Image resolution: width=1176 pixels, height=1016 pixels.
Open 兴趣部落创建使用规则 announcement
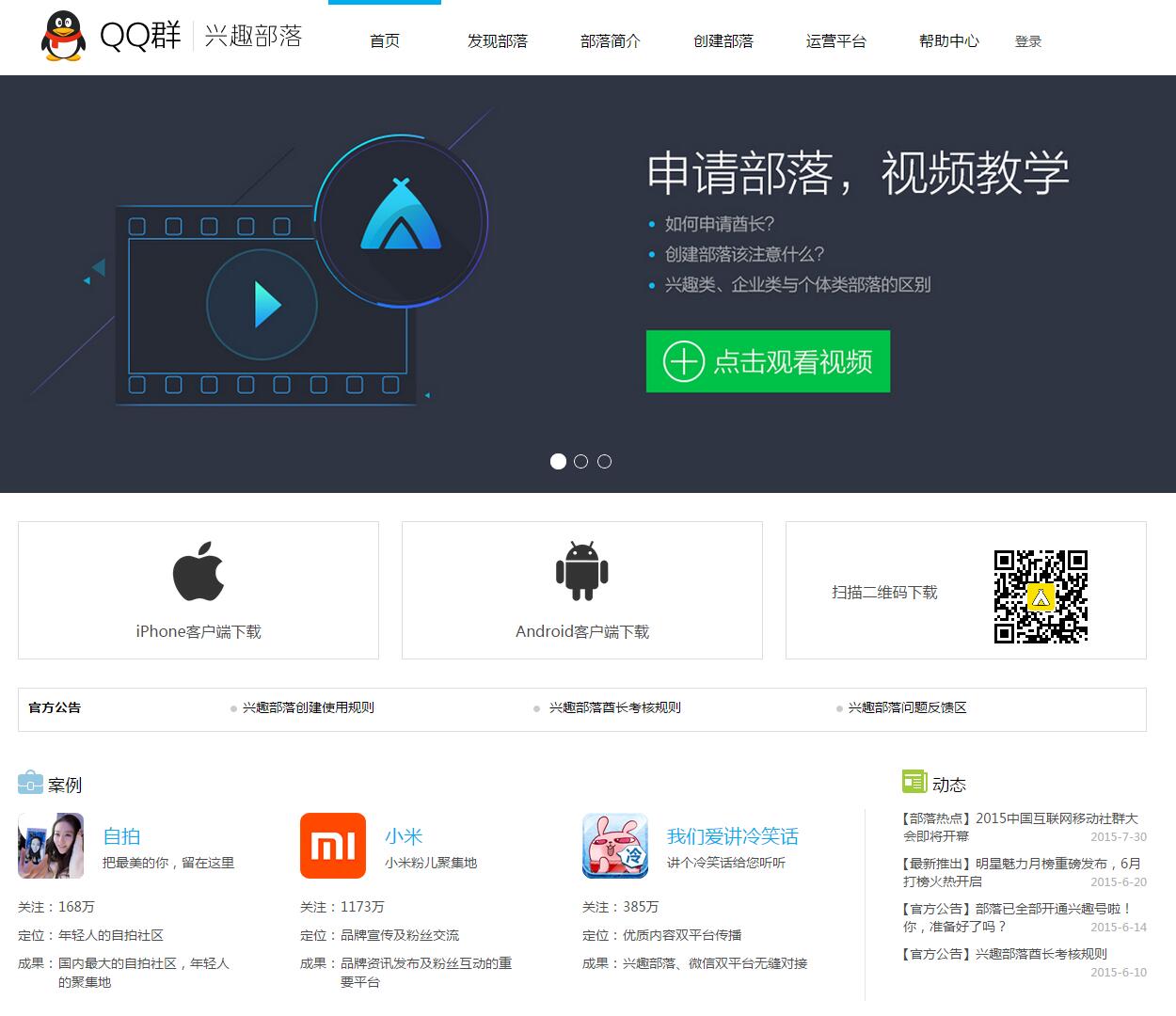point(309,707)
